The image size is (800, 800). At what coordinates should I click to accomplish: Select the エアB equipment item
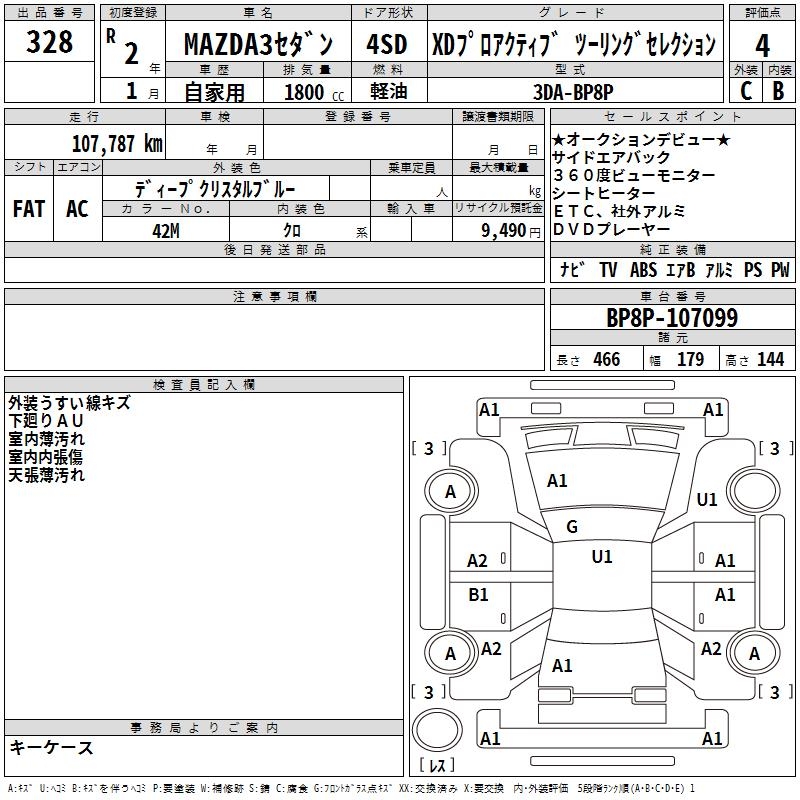pyautogui.click(x=681, y=269)
